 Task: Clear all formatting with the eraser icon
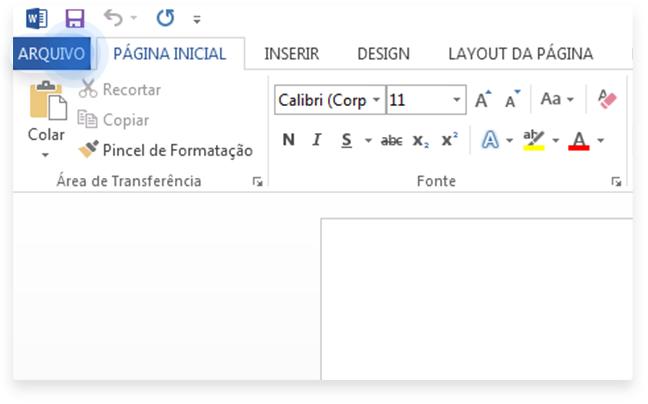[x=607, y=99]
